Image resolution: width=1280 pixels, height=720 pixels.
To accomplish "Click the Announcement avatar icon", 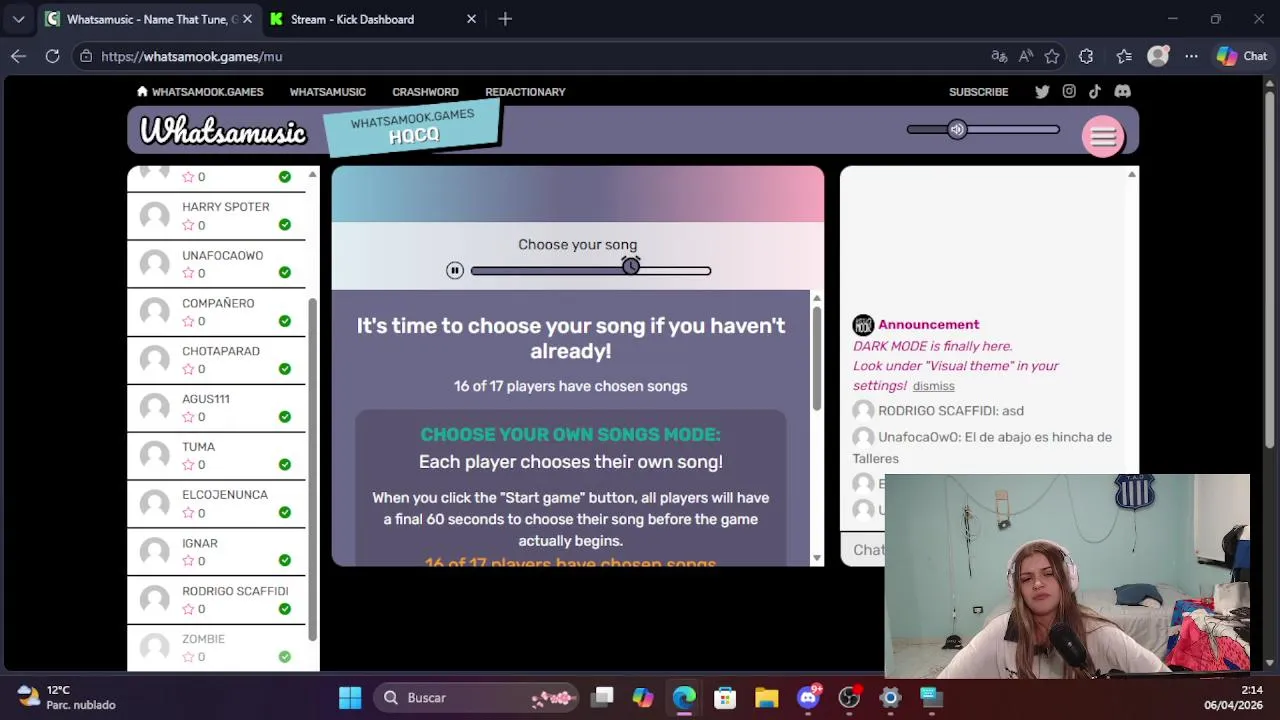I will [863, 325].
